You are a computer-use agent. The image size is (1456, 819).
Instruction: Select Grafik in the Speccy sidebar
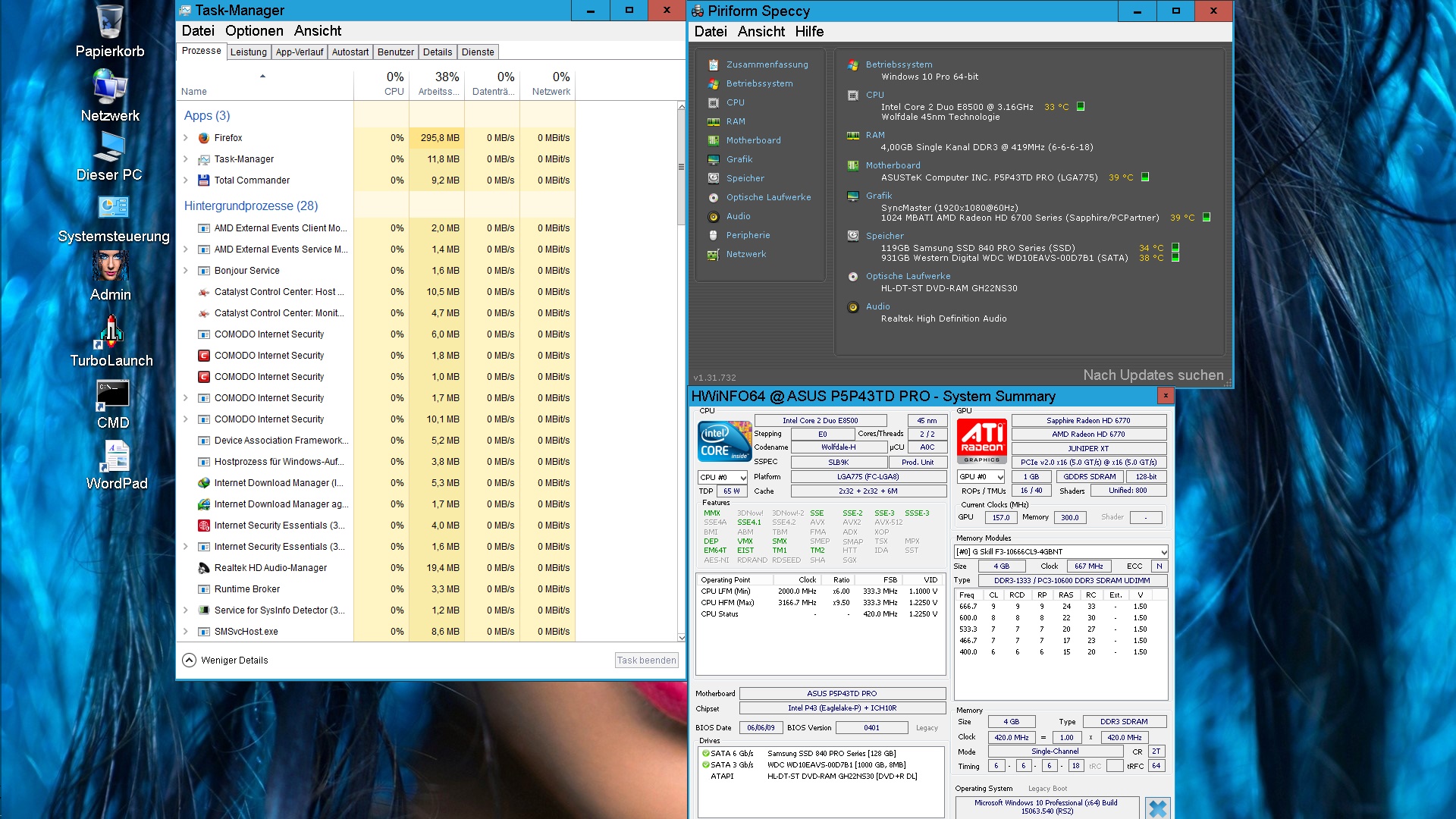pyautogui.click(x=739, y=159)
